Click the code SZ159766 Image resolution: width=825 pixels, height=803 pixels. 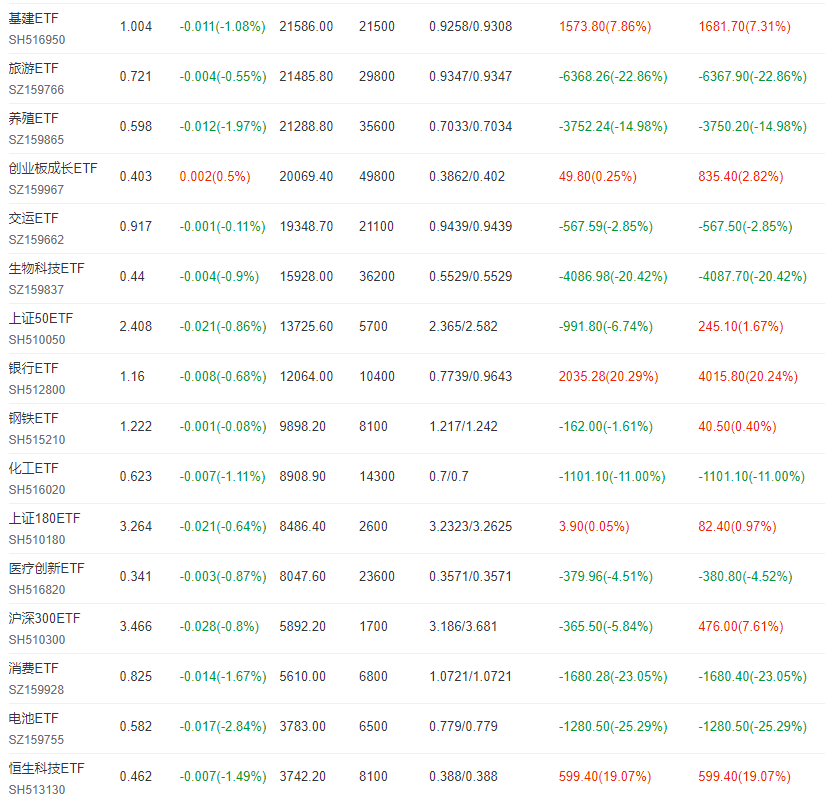point(36,90)
